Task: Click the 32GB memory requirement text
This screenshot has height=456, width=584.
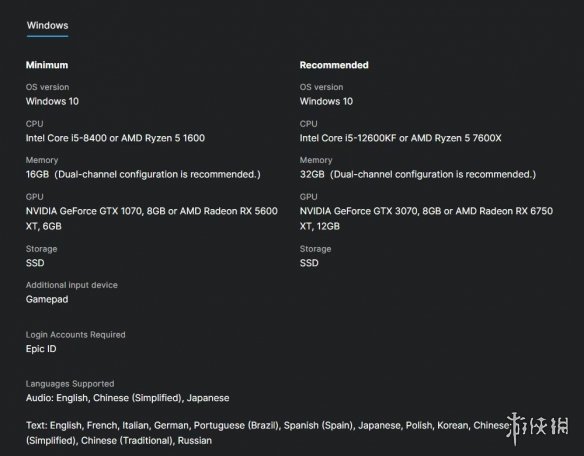Action: click(418, 174)
